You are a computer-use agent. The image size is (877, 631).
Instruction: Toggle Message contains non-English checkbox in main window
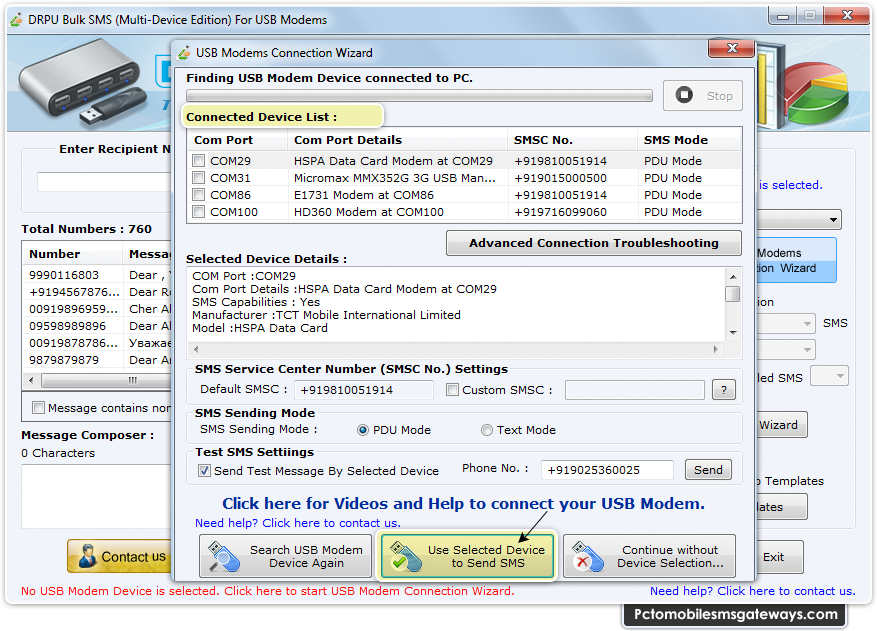(39, 408)
